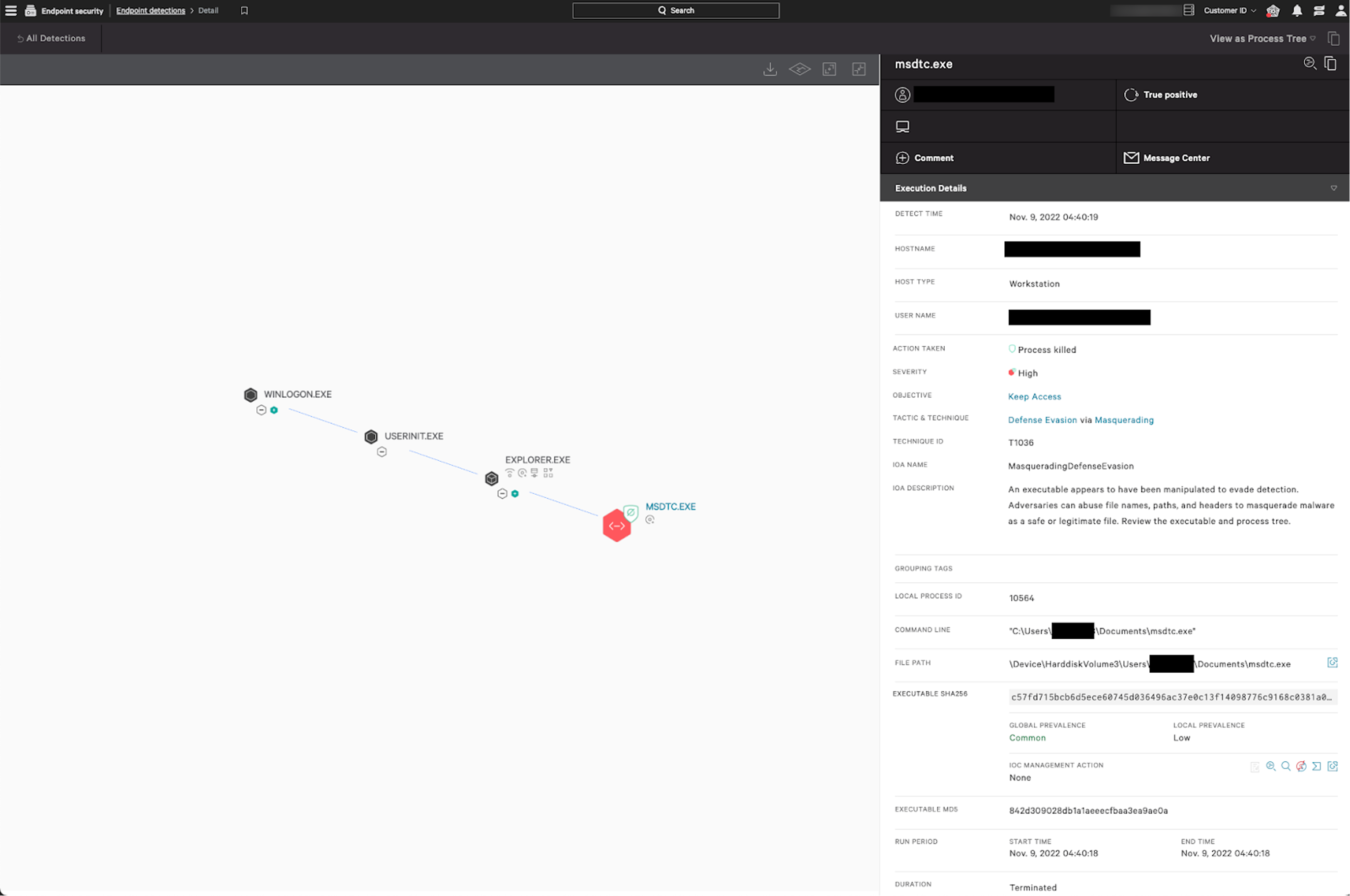Open hash event search magnifier with lines
1350x896 pixels.
coord(1271,766)
